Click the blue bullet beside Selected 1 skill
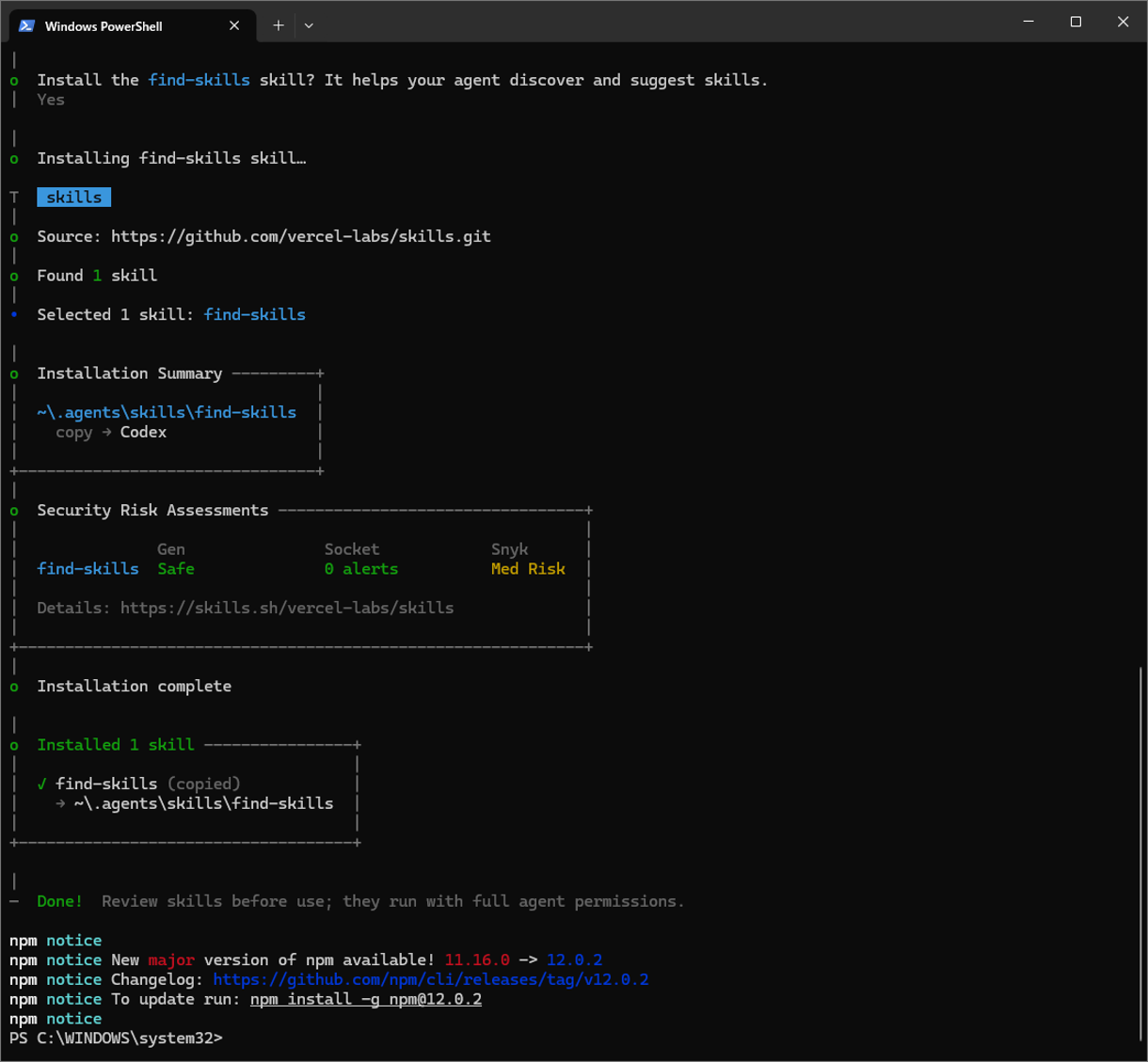 click(14, 315)
